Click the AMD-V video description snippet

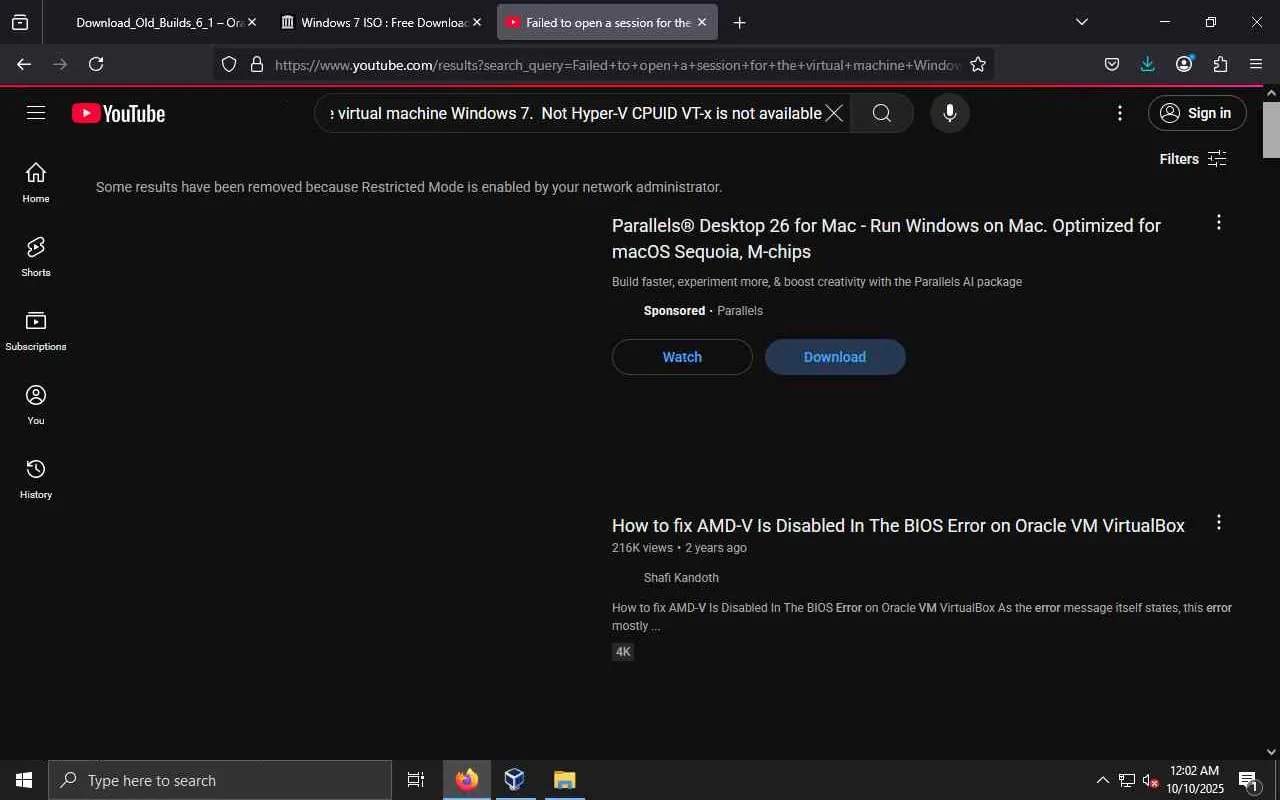click(x=922, y=617)
